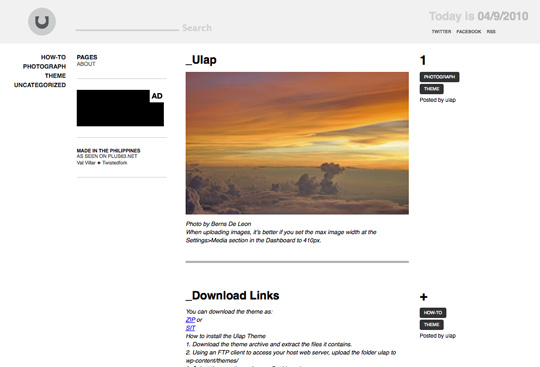The width and height of the screenshot is (540, 367).
Task: Click 'Val Villar' credit text
Action: tap(86, 163)
